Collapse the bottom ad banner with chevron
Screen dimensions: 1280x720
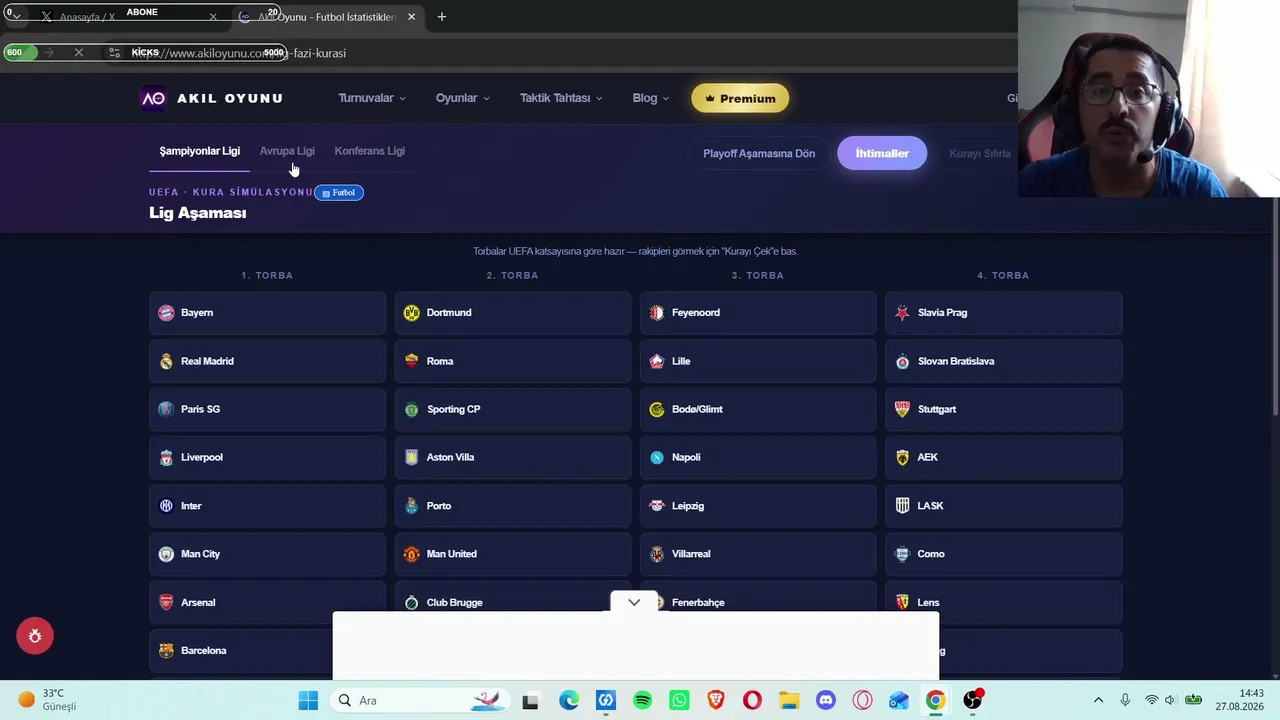pos(634,602)
